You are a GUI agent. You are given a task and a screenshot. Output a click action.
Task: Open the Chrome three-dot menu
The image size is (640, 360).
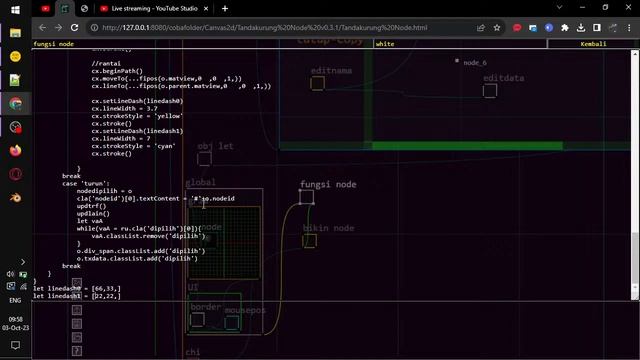[629, 28]
